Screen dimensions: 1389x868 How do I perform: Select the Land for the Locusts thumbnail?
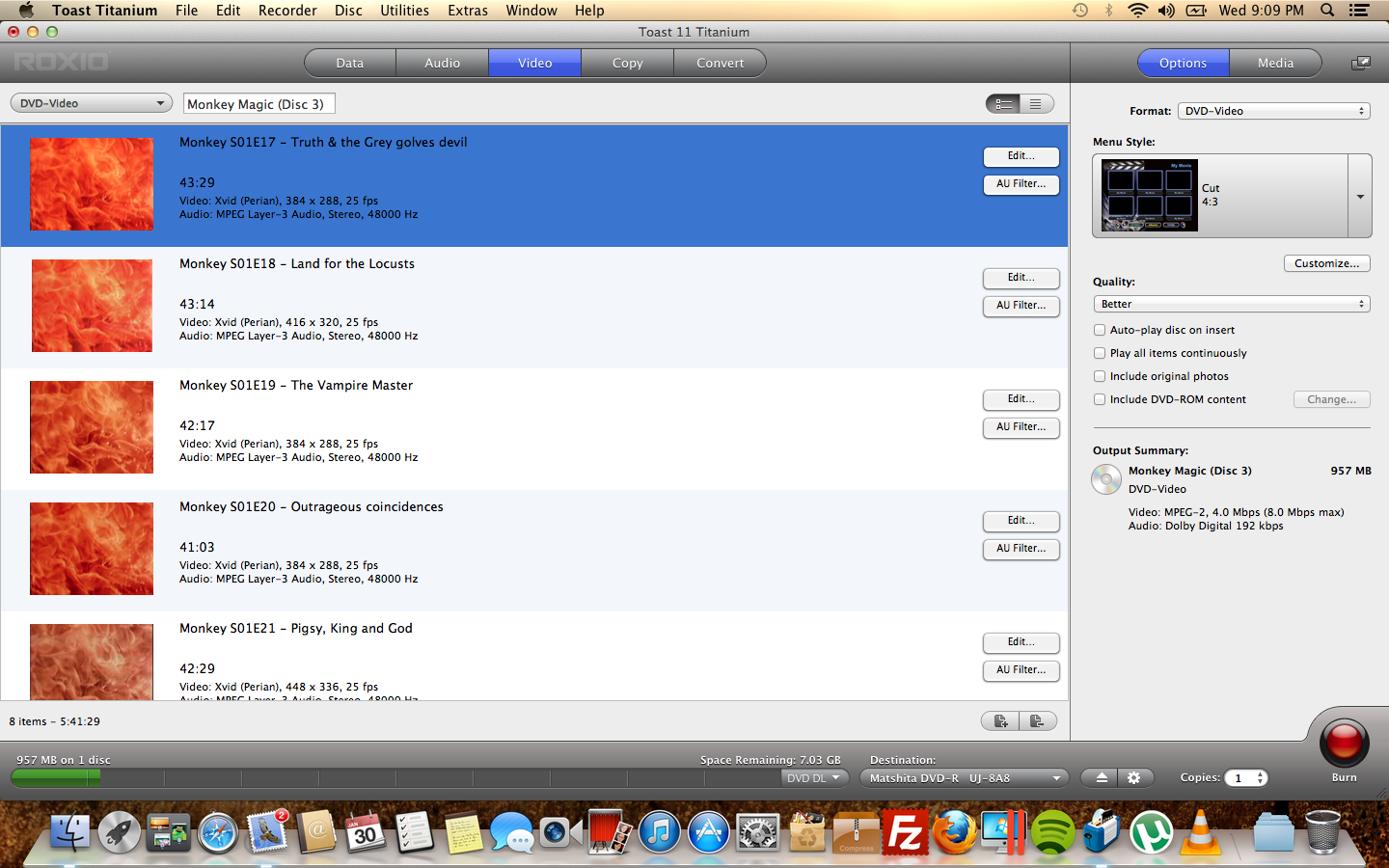tap(92, 306)
